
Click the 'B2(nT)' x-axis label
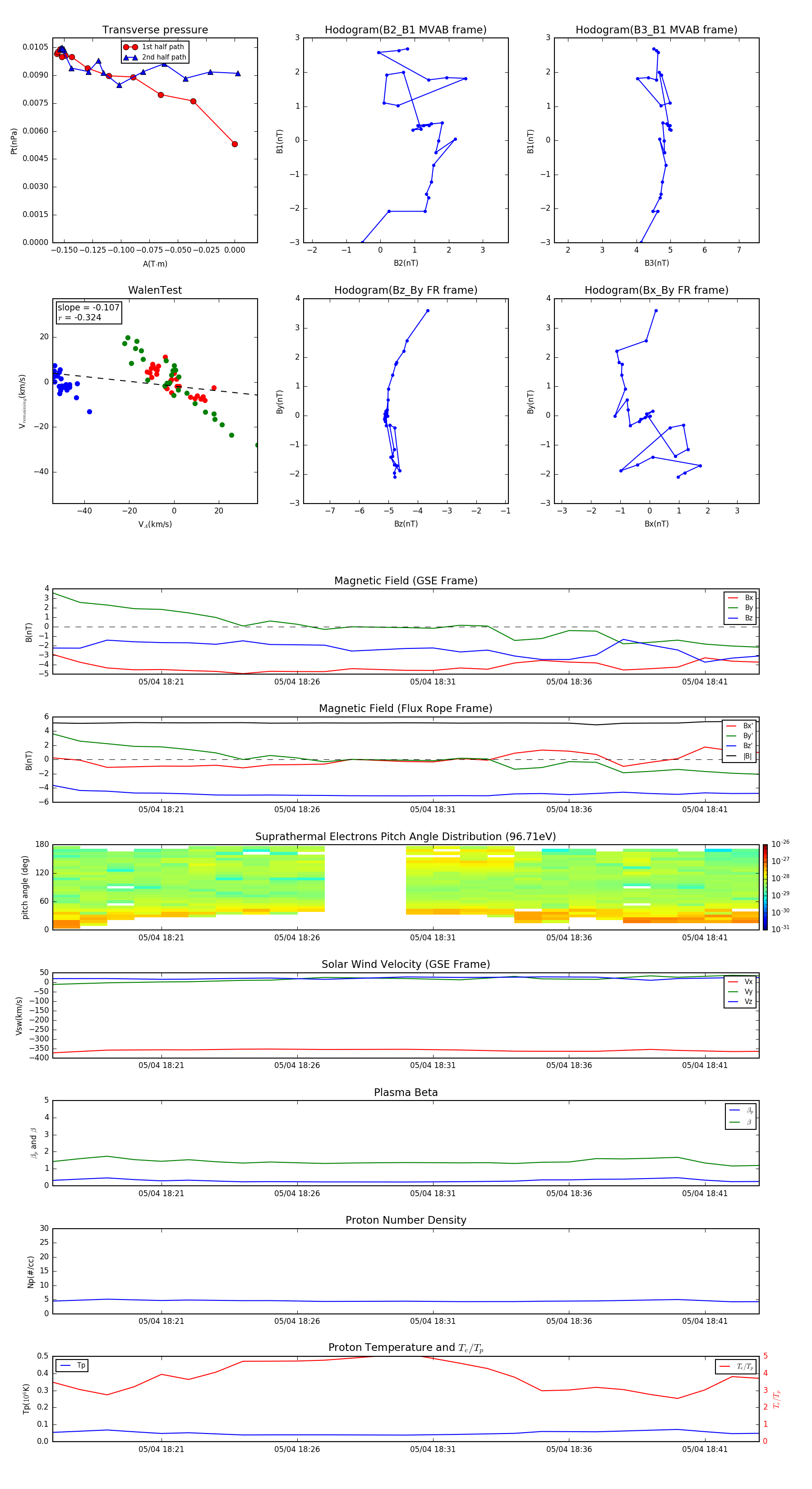(x=406, y=263)
